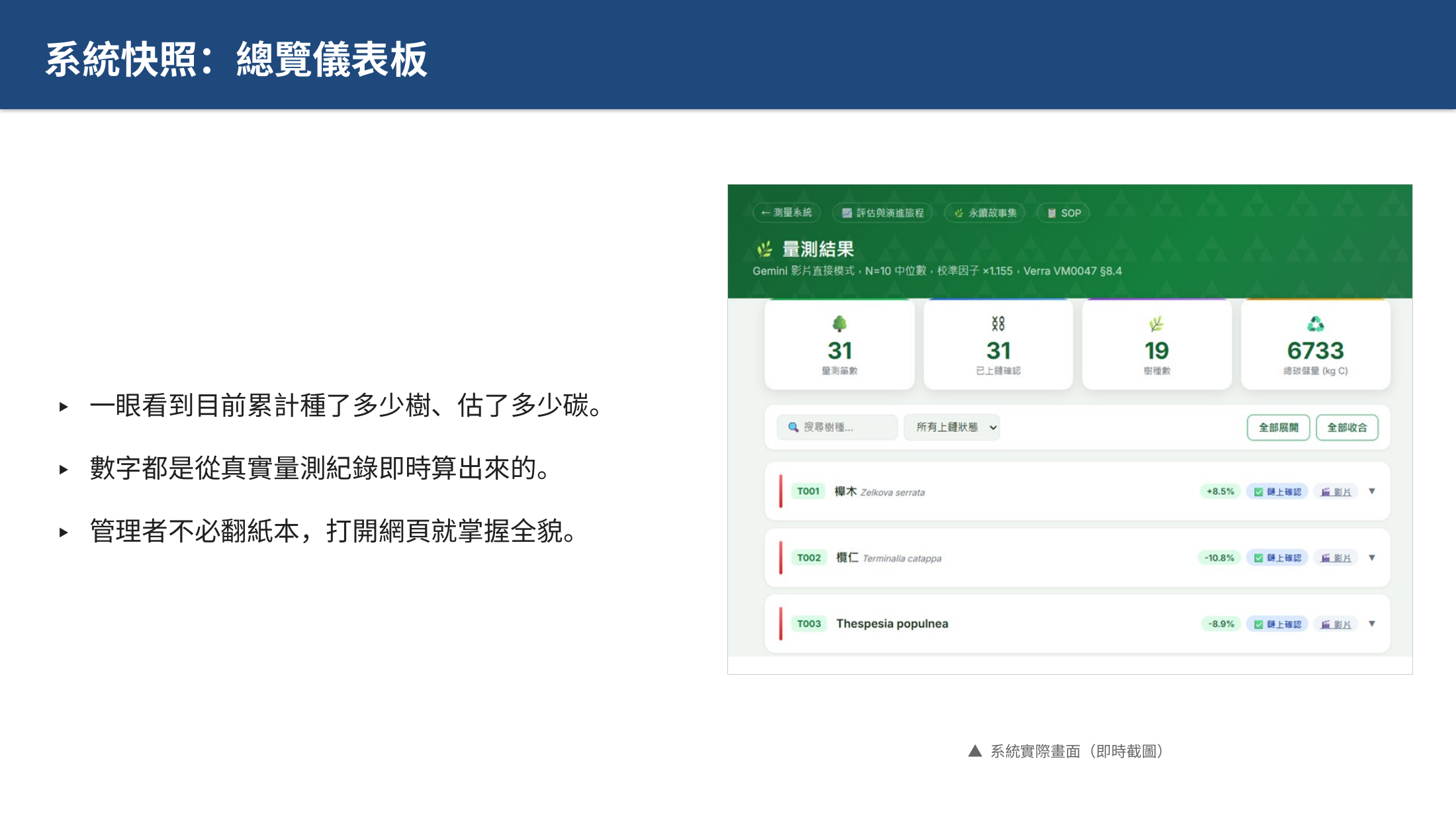Expand the T002 欖仁 row arrow
The width and height of the screenshot is (1456, 819).
click(1372, 558)
